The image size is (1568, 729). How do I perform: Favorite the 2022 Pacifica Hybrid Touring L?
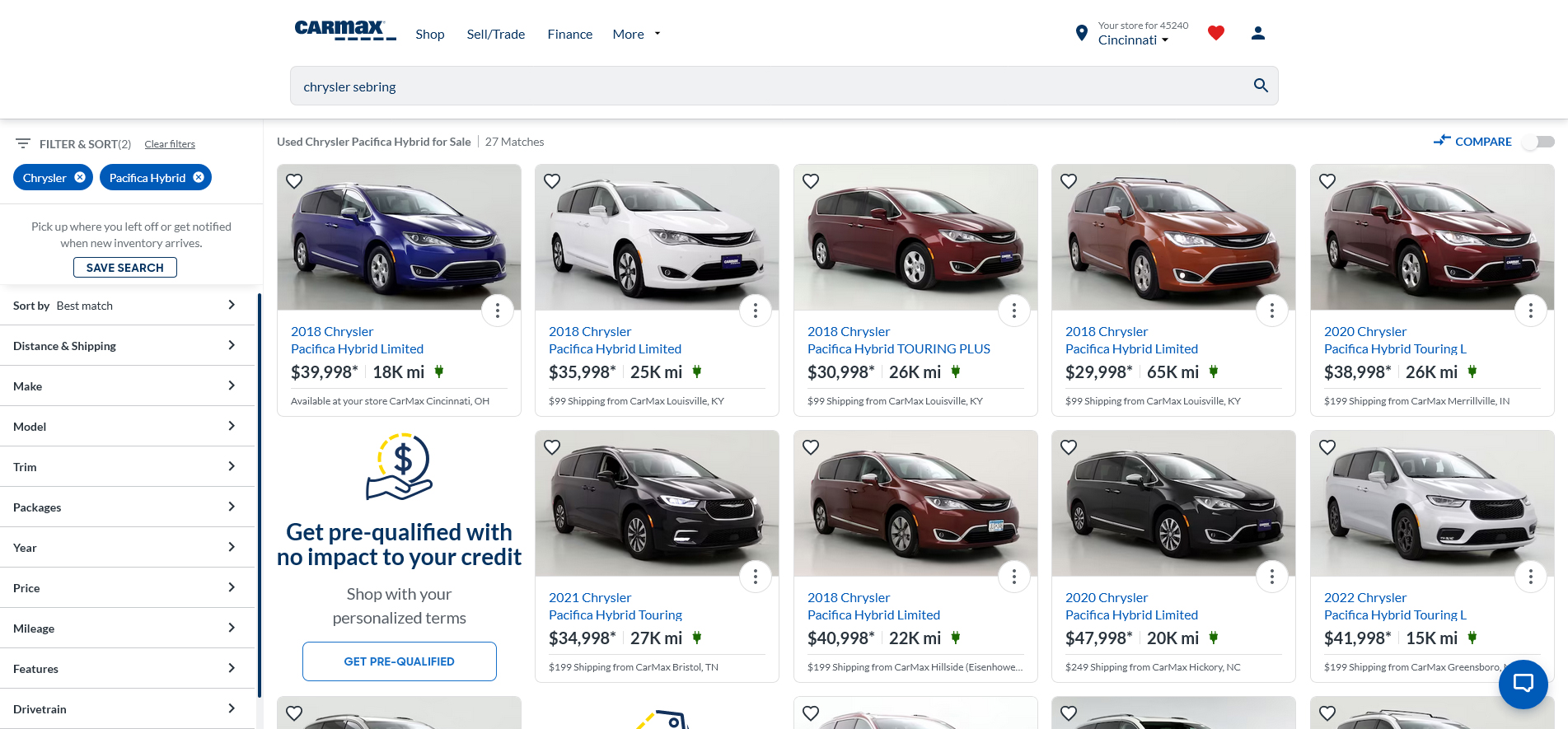[1327, 447]
